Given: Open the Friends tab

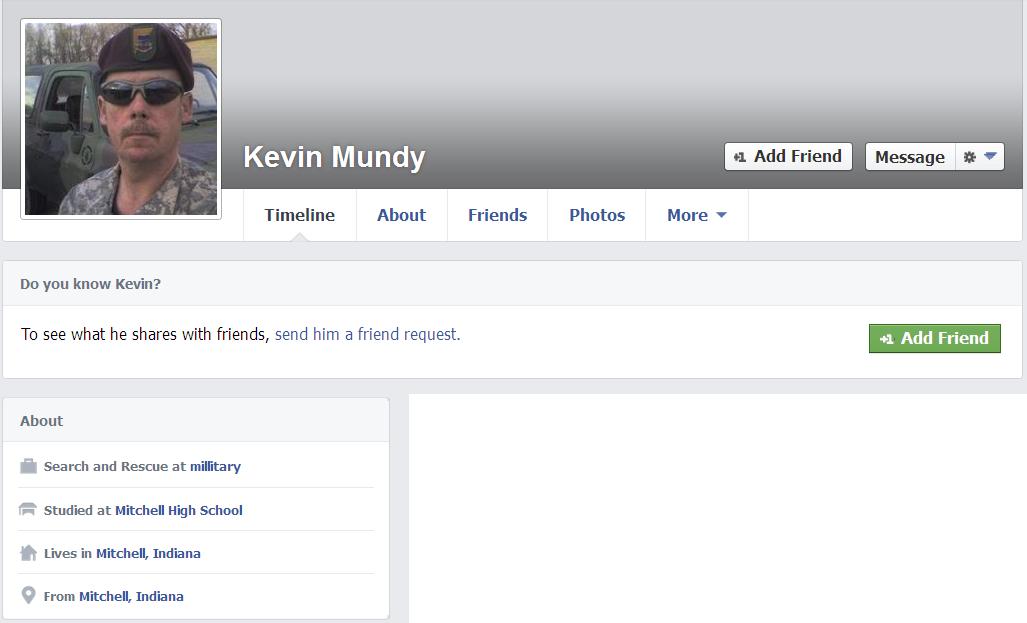Looking at the screenshot, I should click(x=497, y=215).
